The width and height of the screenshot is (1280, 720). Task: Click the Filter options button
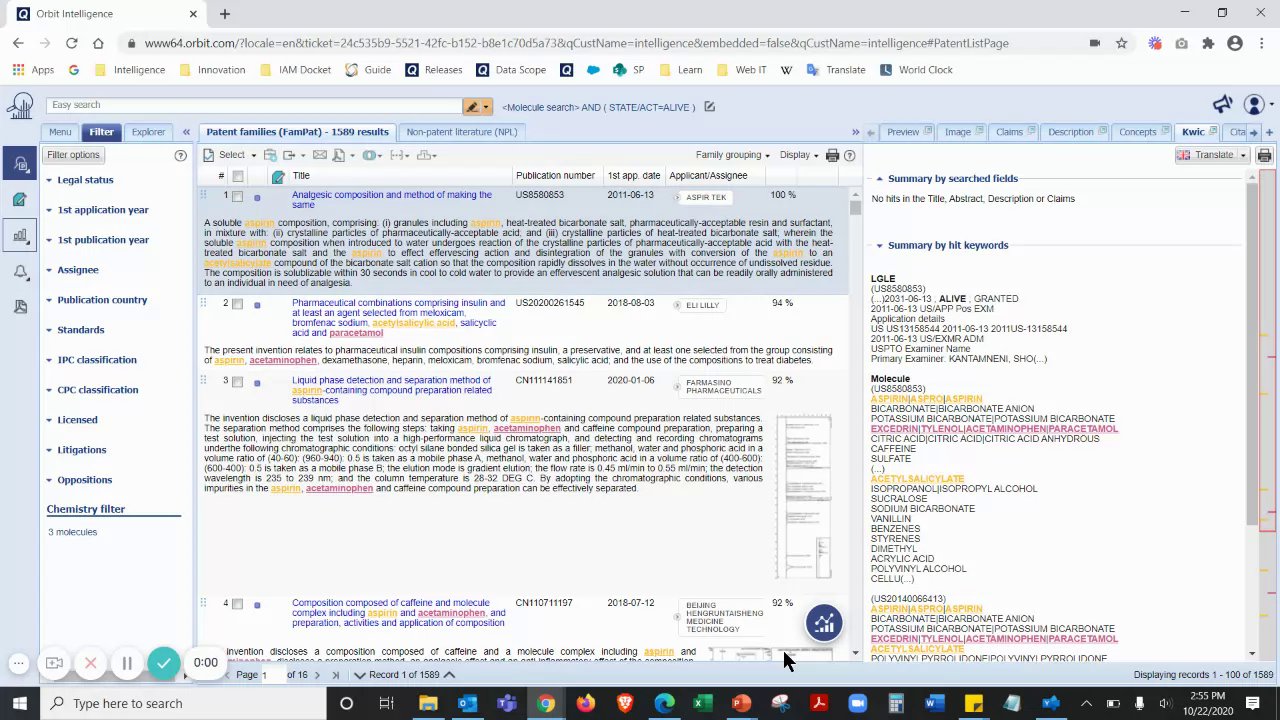tap(73, 155)
